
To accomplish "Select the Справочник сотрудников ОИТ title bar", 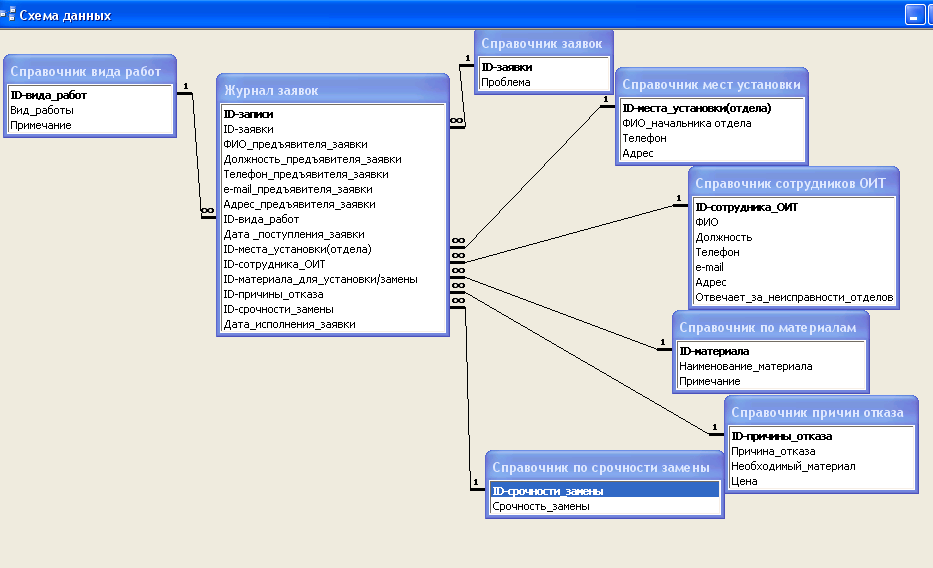I will (x=793, y=183).
